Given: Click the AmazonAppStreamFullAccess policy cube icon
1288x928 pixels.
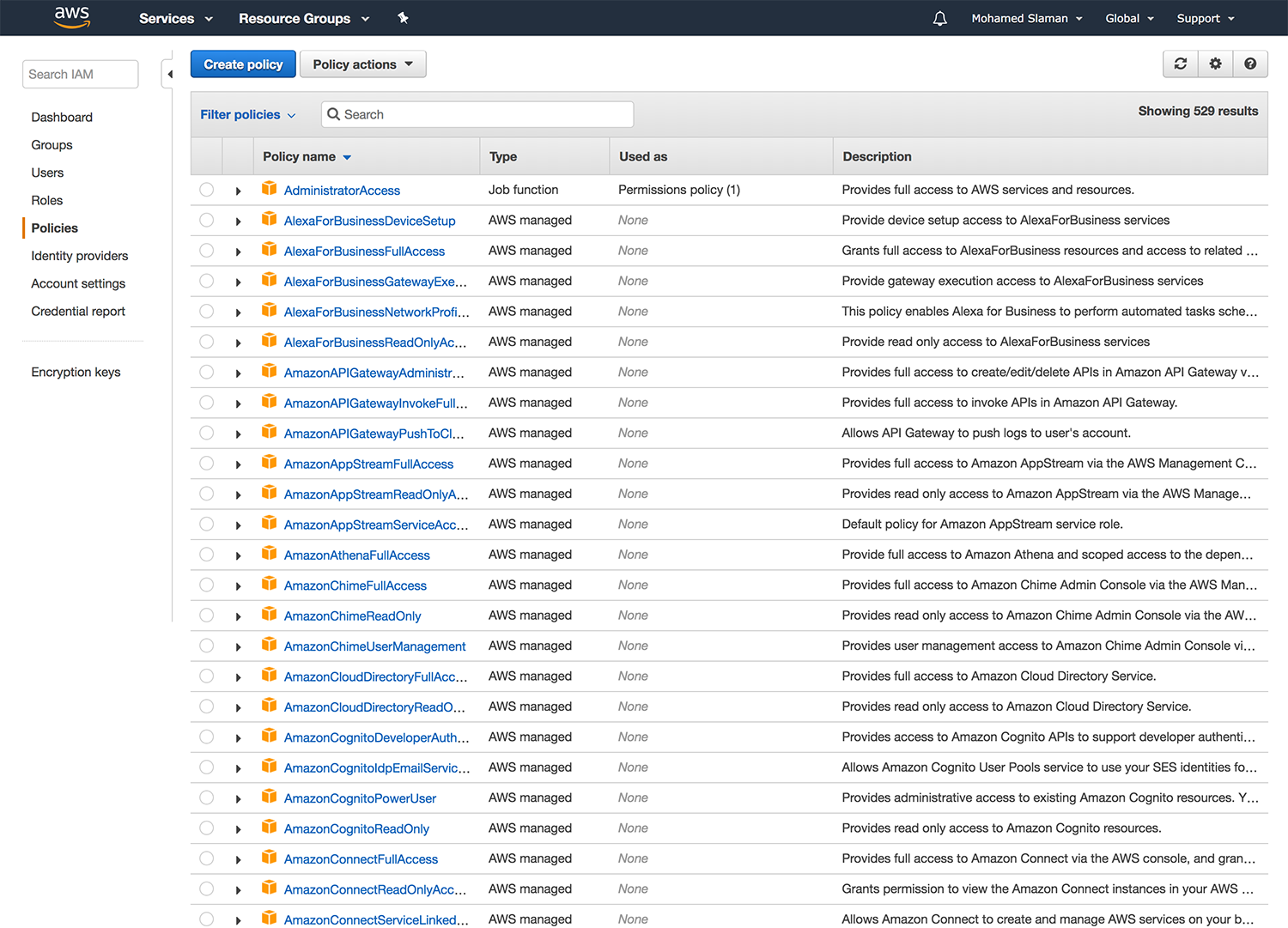Looking at the screenshot, I should pyautogui.click(x=270, y=462).
